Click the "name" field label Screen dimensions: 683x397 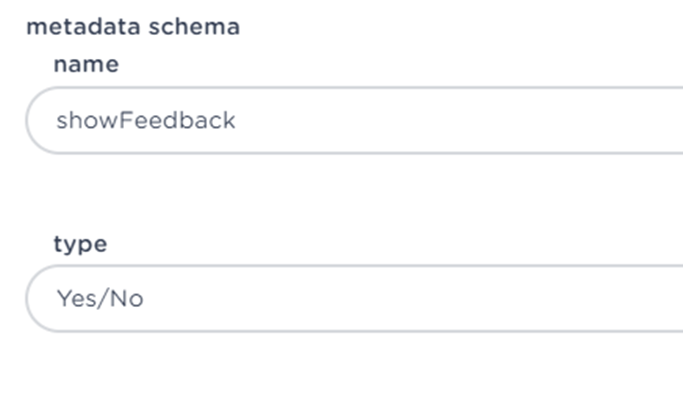[86, 64]
